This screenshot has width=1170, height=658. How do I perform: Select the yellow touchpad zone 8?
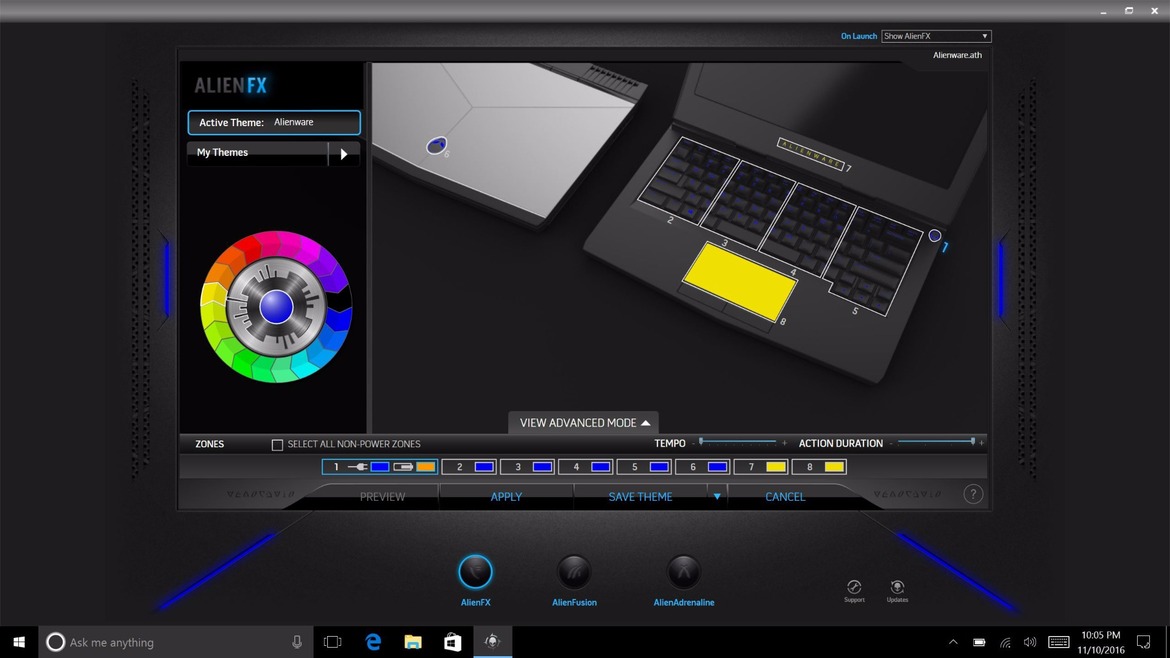[x=739, y=281]
